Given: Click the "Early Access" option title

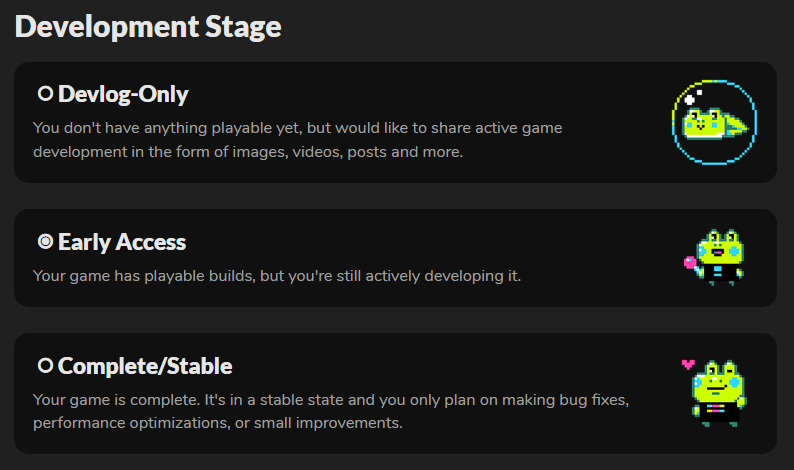Looking at the screenshot, I should pyautogui.click(x=122, y=242).
